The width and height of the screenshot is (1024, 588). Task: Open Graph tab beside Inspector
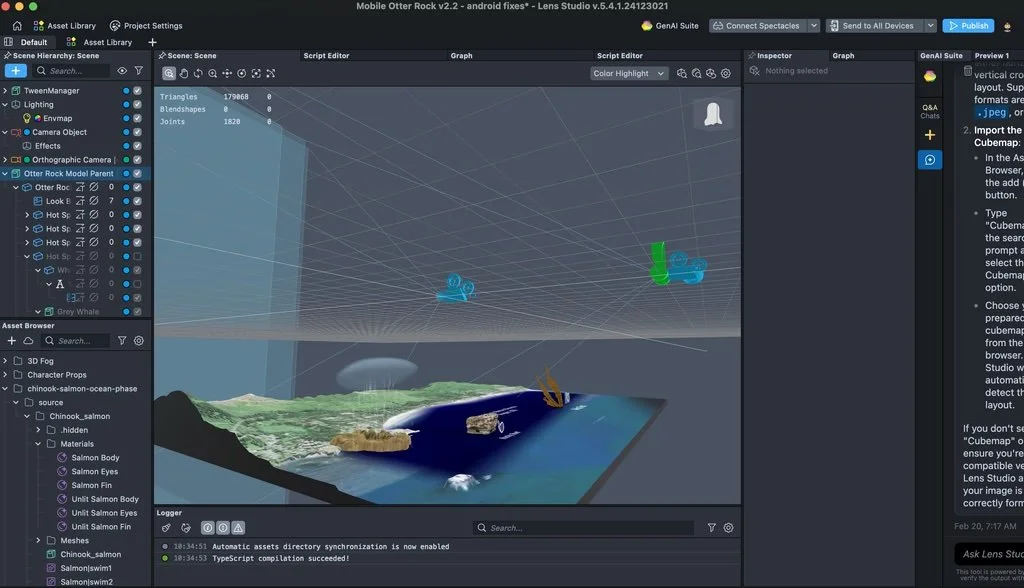tap(843, 56)
